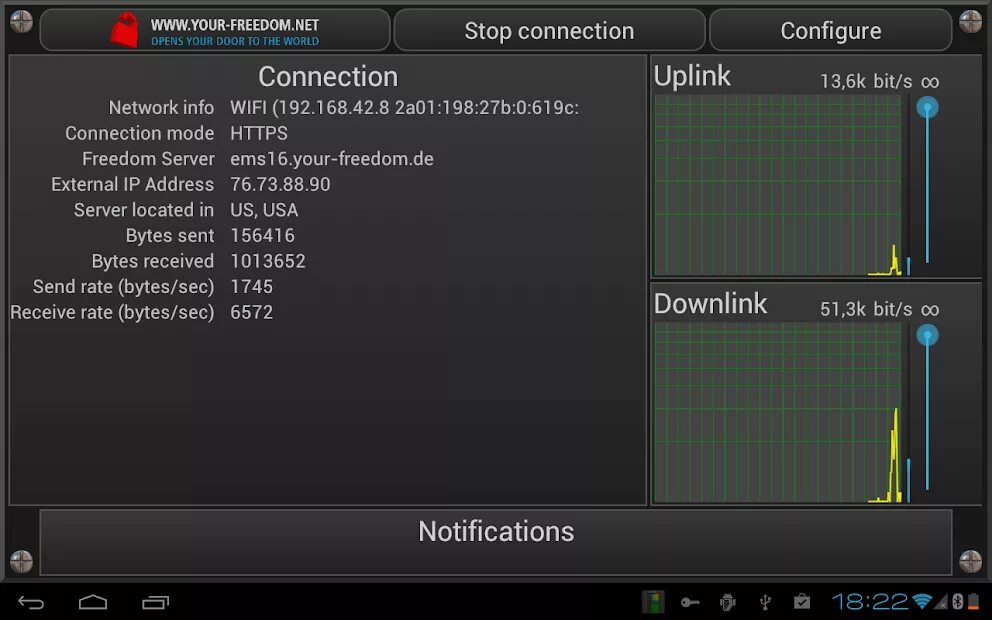Open the recent apps icon
The image size is (992, 620).
point(156,602)
